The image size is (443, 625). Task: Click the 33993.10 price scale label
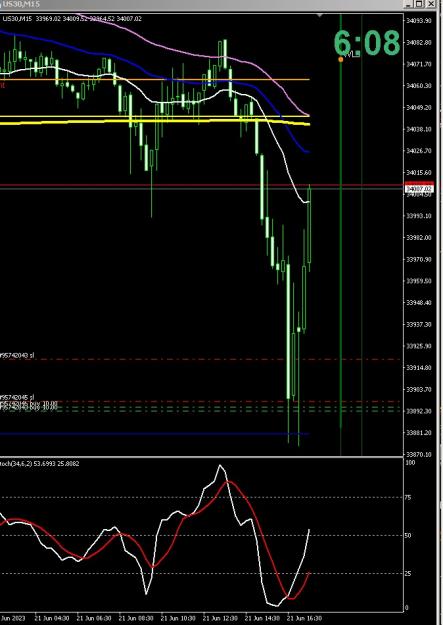[x=418, y=216]
